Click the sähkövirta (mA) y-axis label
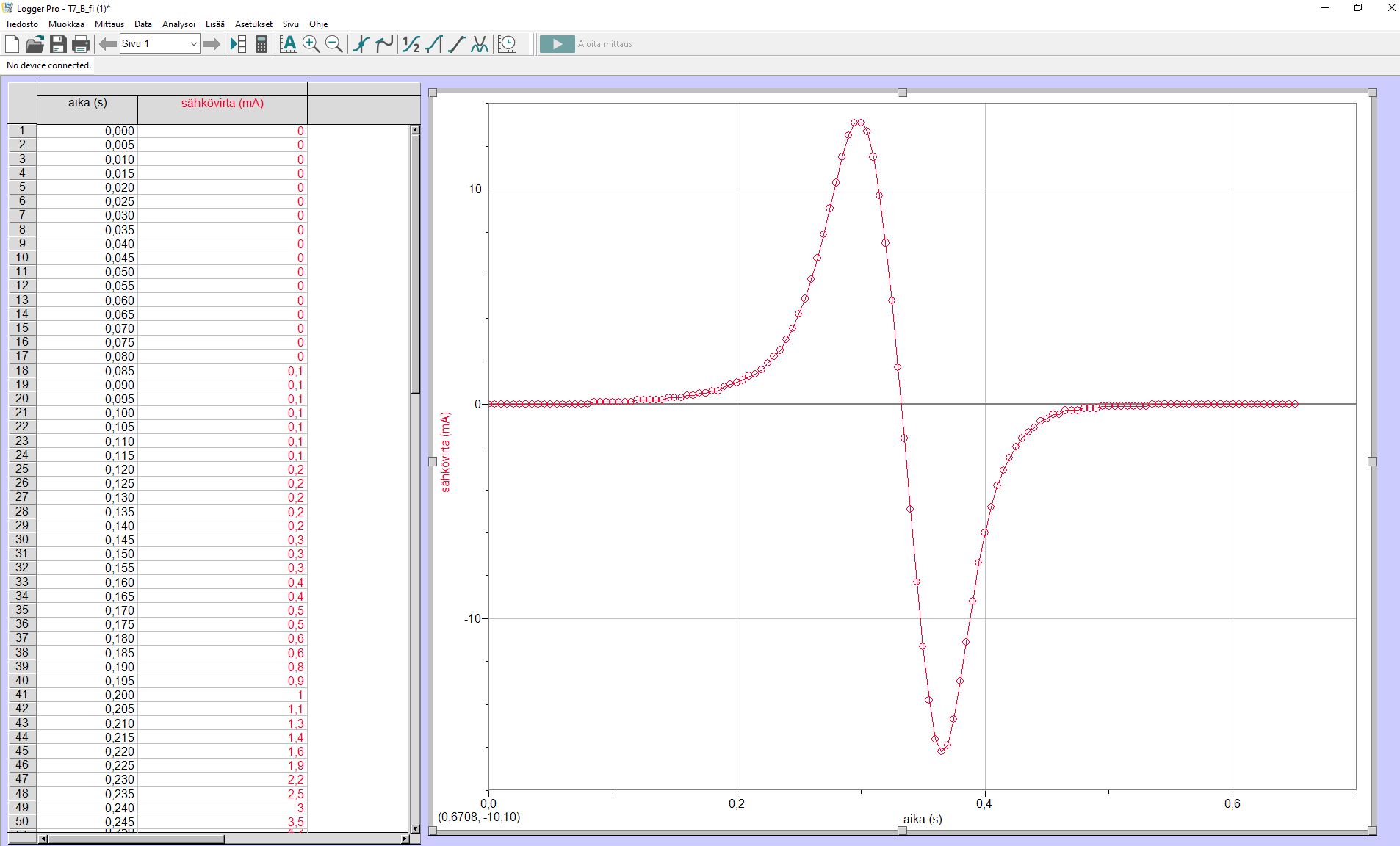Viewport: 1400px width, 846px height. tap(446, 452)
